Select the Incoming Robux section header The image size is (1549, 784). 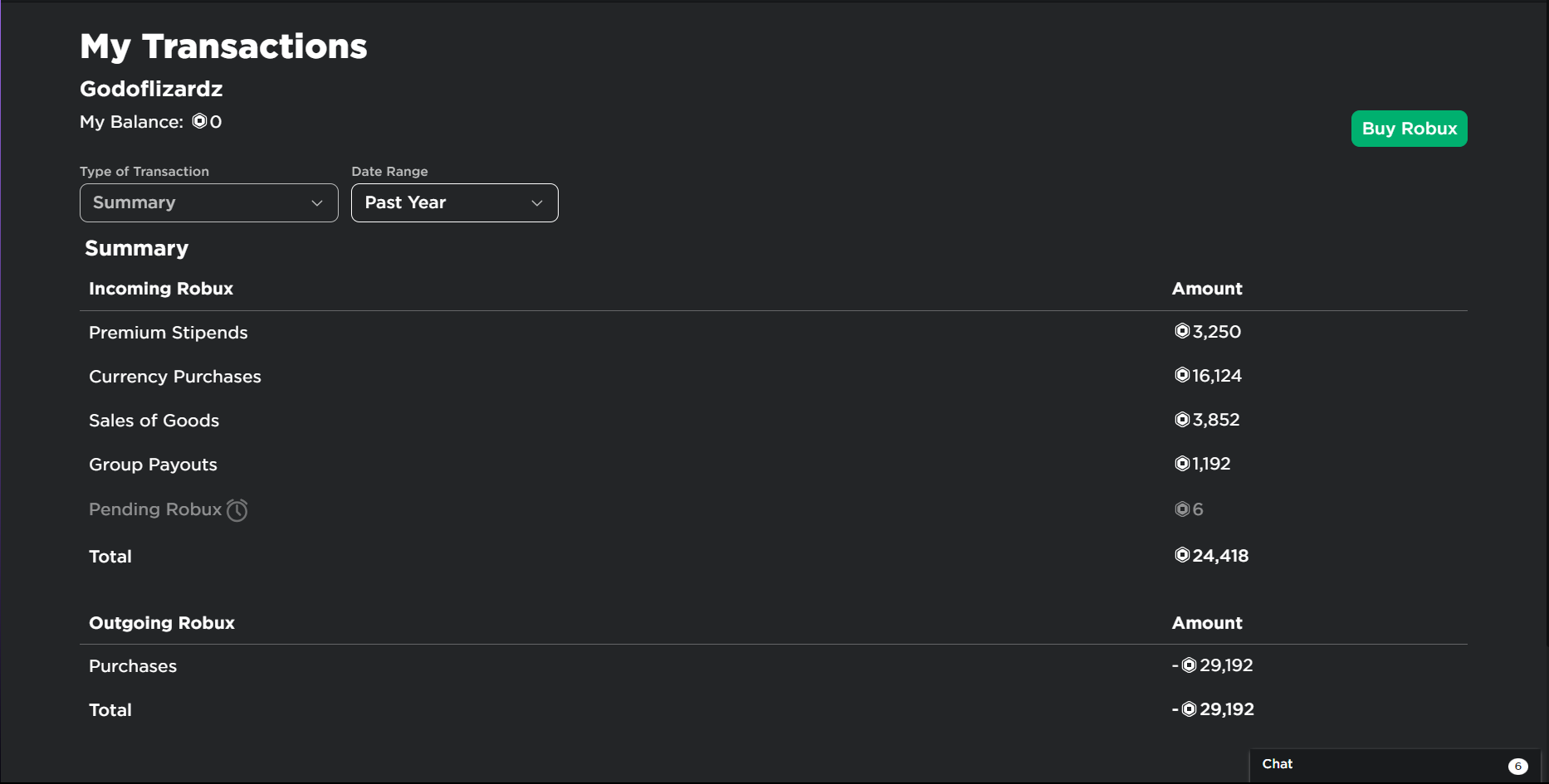tap(160, 288)
